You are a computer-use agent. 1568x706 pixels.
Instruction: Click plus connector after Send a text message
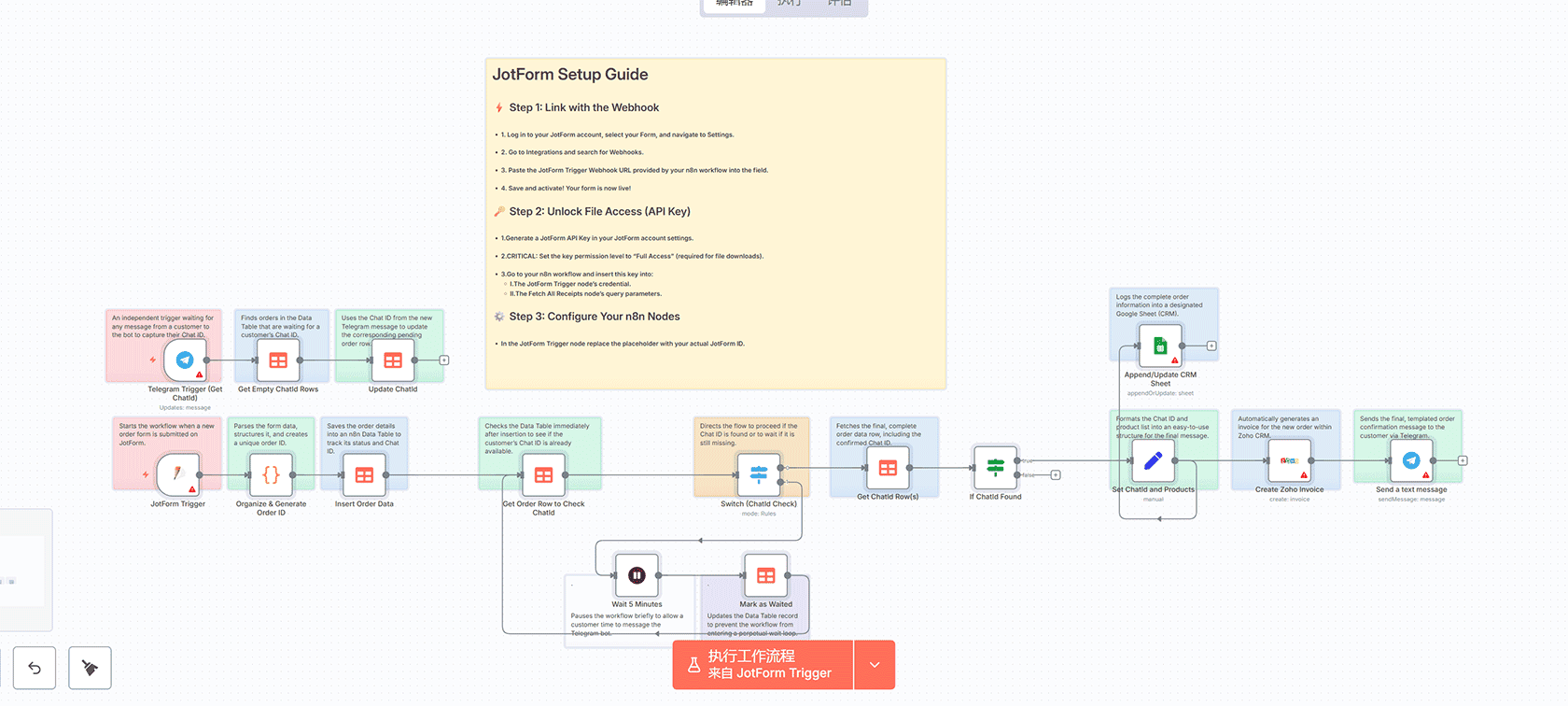(1463, 460)
